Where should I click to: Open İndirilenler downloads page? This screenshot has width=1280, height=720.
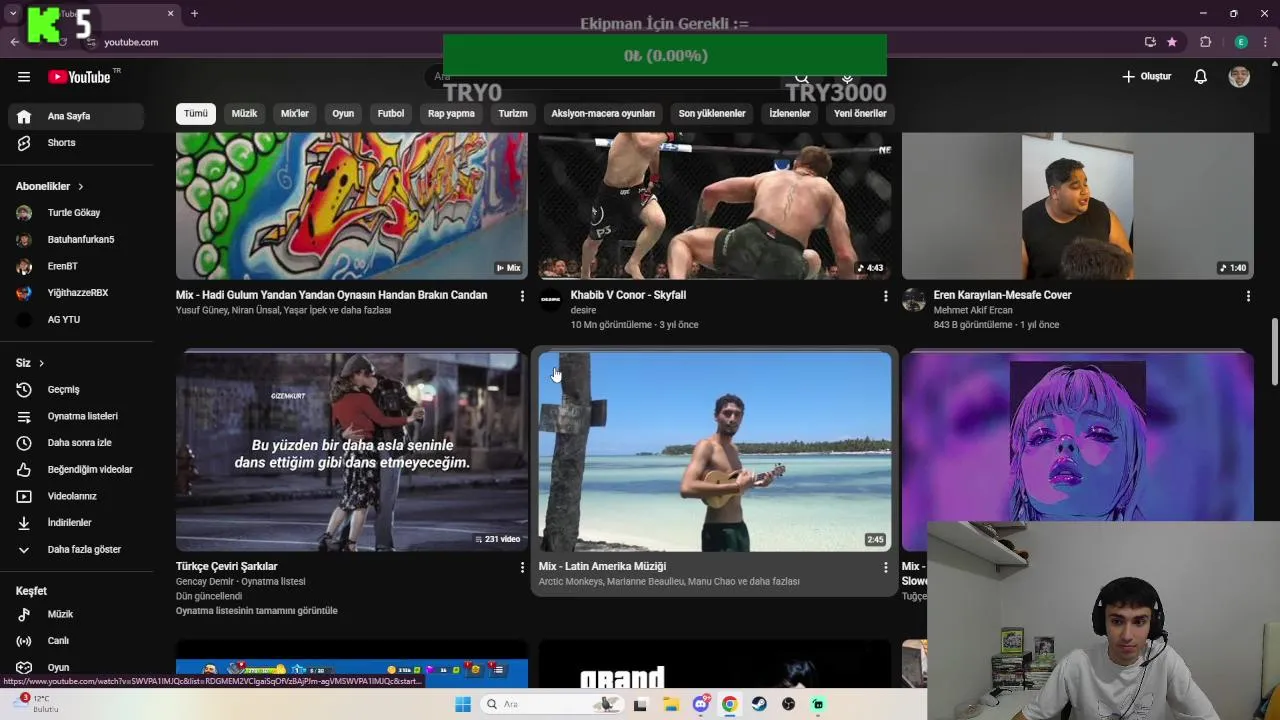pyautogui.click(x=76, y=523)
